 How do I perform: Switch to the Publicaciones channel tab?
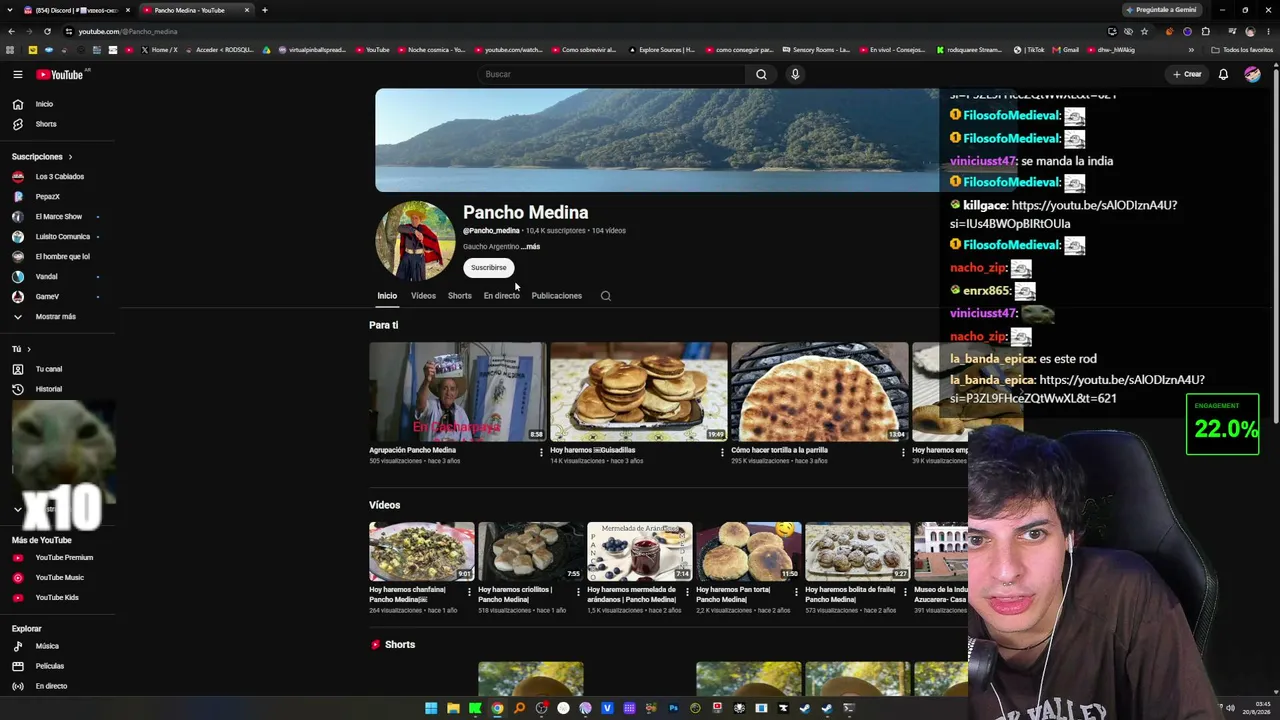[x=557, y=296]
